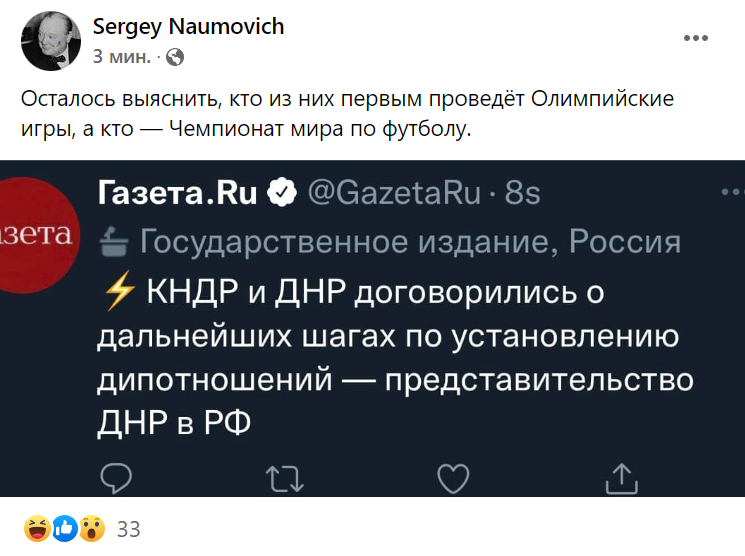Open post options three-dot menu
Viewport: 745px width, 556px height.
tap(695, 39)
